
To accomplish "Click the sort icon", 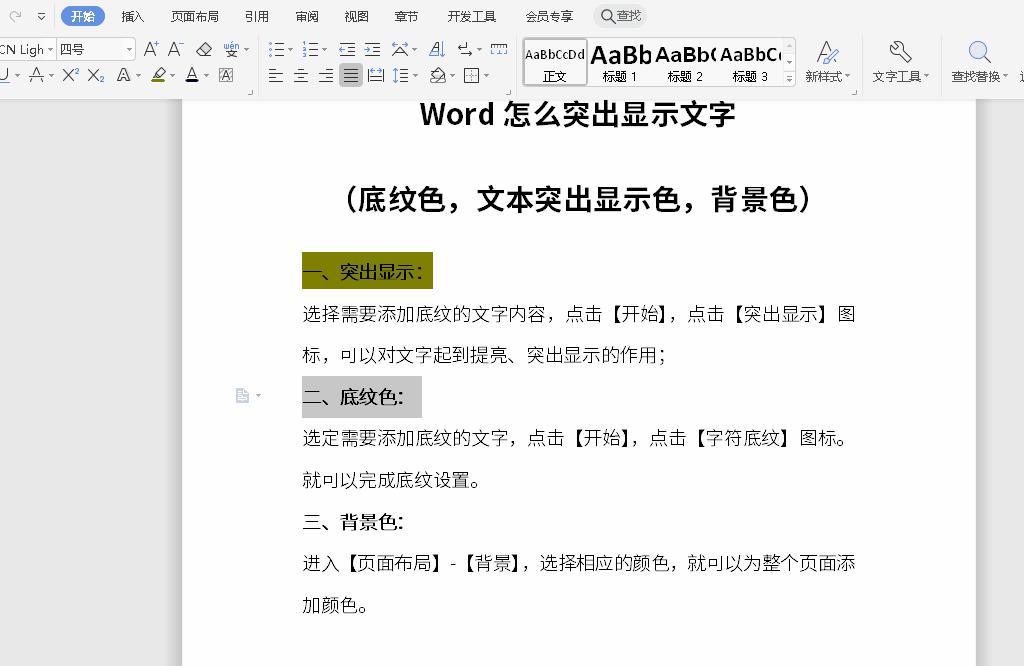I will (x=437, y=49).
